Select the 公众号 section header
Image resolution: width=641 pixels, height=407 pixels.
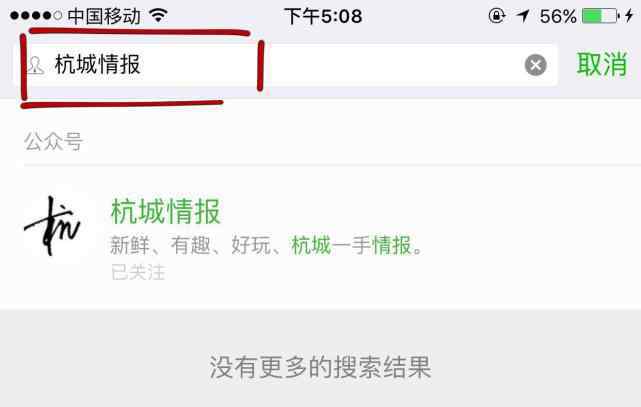coord(54,142)
